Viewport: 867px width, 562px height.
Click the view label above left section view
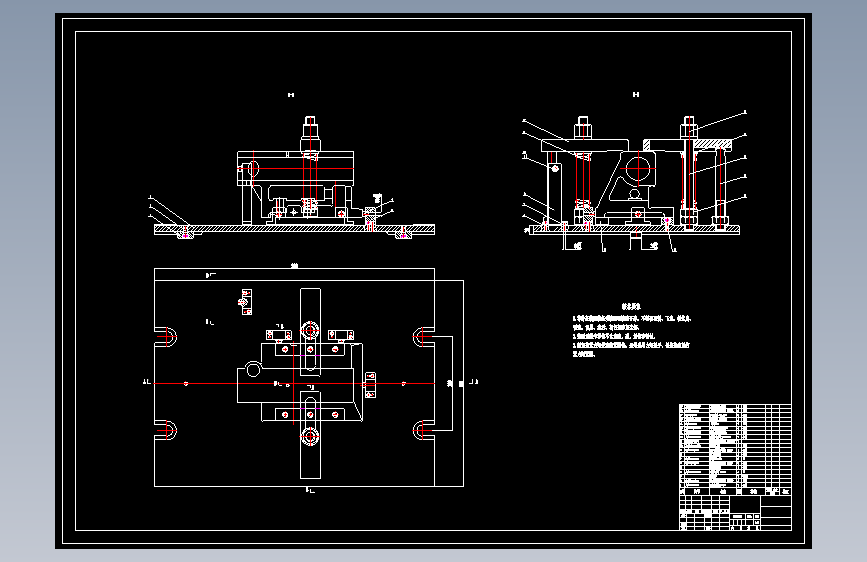click(x=291, y=95)
